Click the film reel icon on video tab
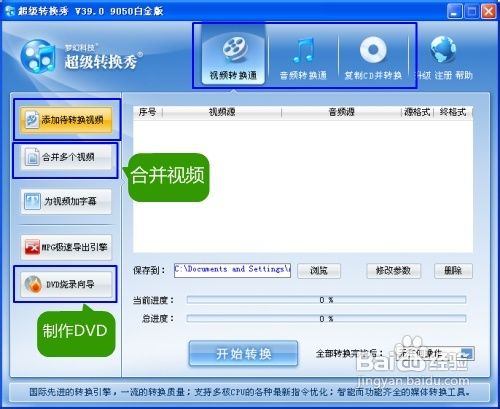The image size is (500, 409). point(235,50)
